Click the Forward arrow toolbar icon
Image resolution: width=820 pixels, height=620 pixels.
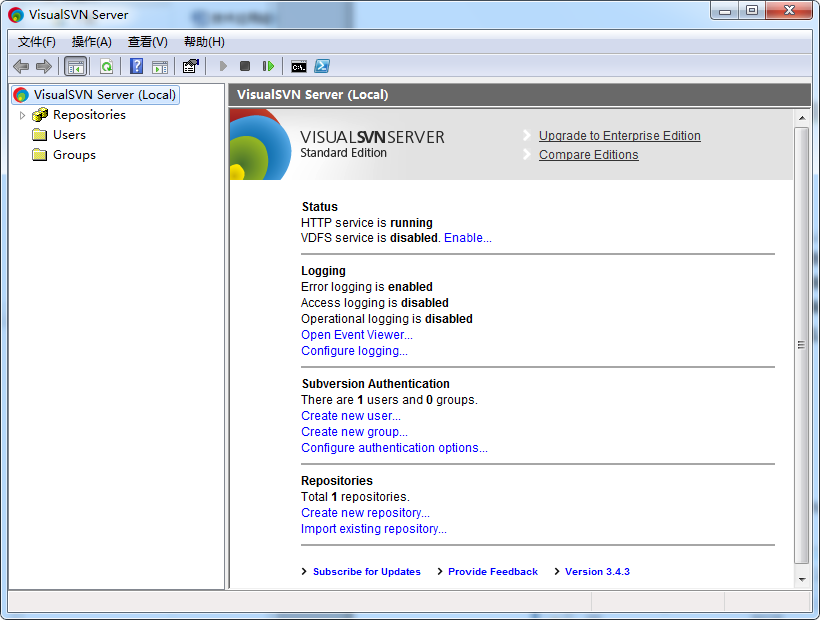coord(44,66)
